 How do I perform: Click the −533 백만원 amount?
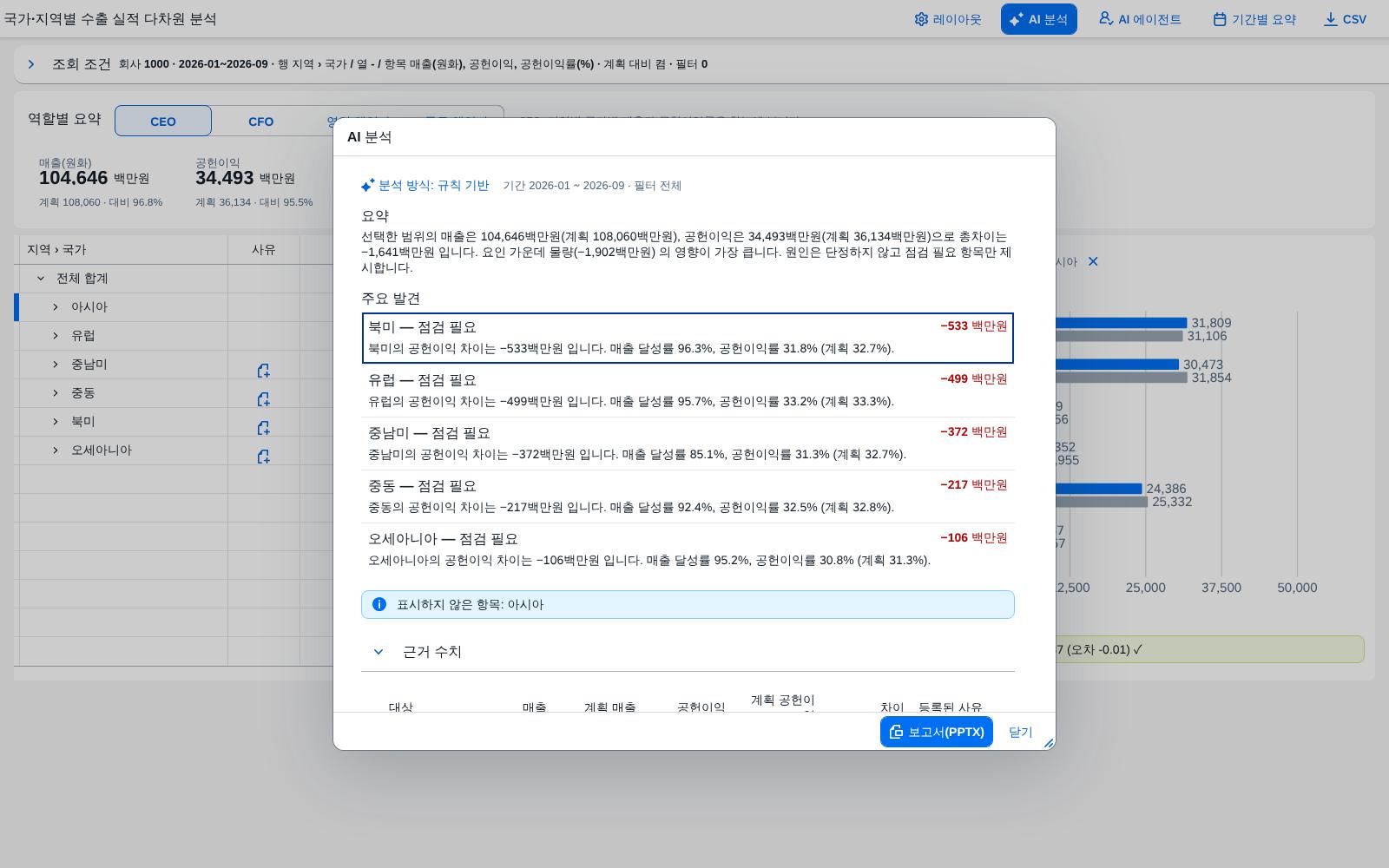(974, 325)
